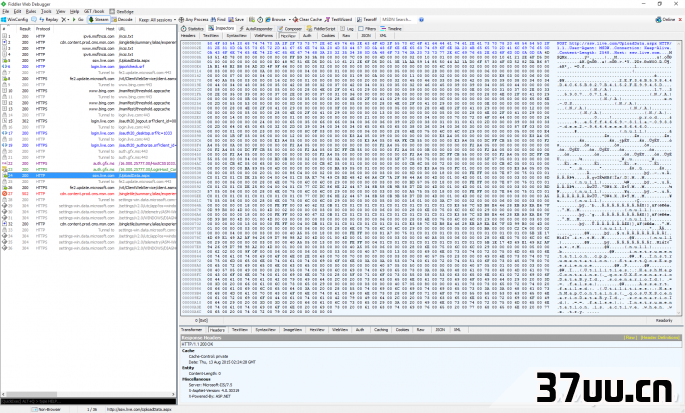Switch to the Filters tab
Screen dimensions: 685x413
pyautogui.click(x=367, y=28)
